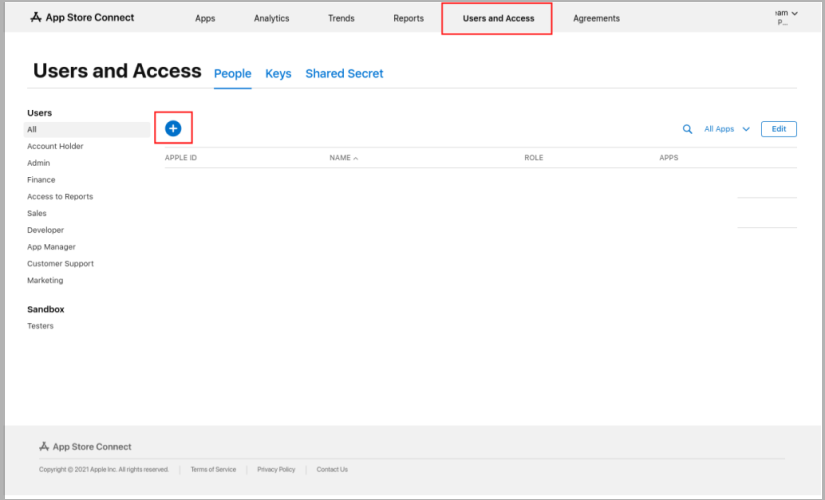The width and height of the screenshot is (825, 500).
Task: Open the Terms of Service link
Action: (x=213, y=469)
